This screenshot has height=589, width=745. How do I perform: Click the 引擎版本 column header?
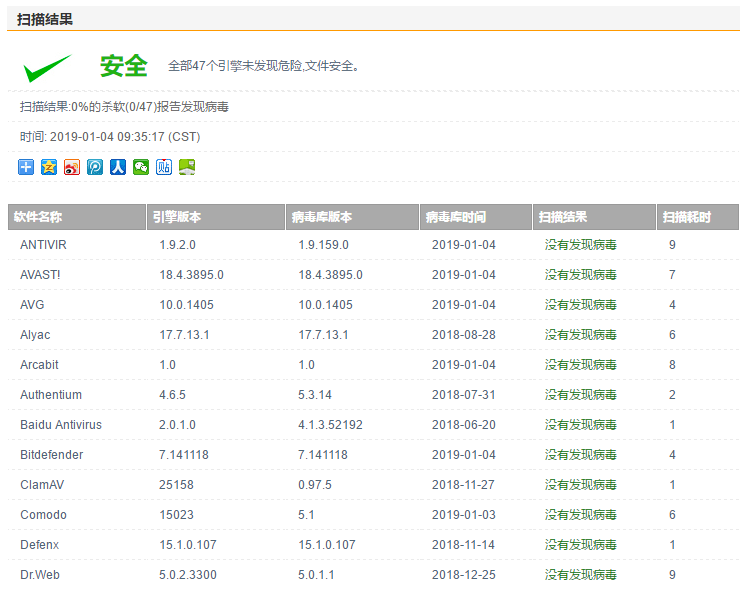[216, 217]
